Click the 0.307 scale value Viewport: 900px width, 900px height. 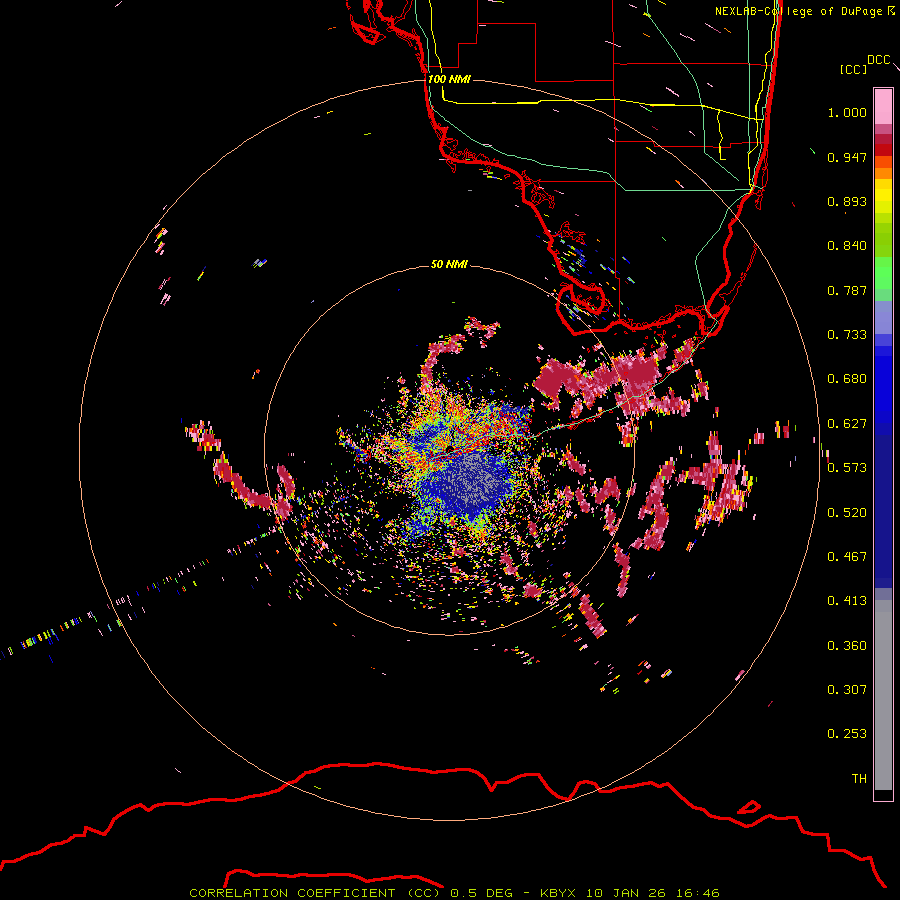(847, 690)
